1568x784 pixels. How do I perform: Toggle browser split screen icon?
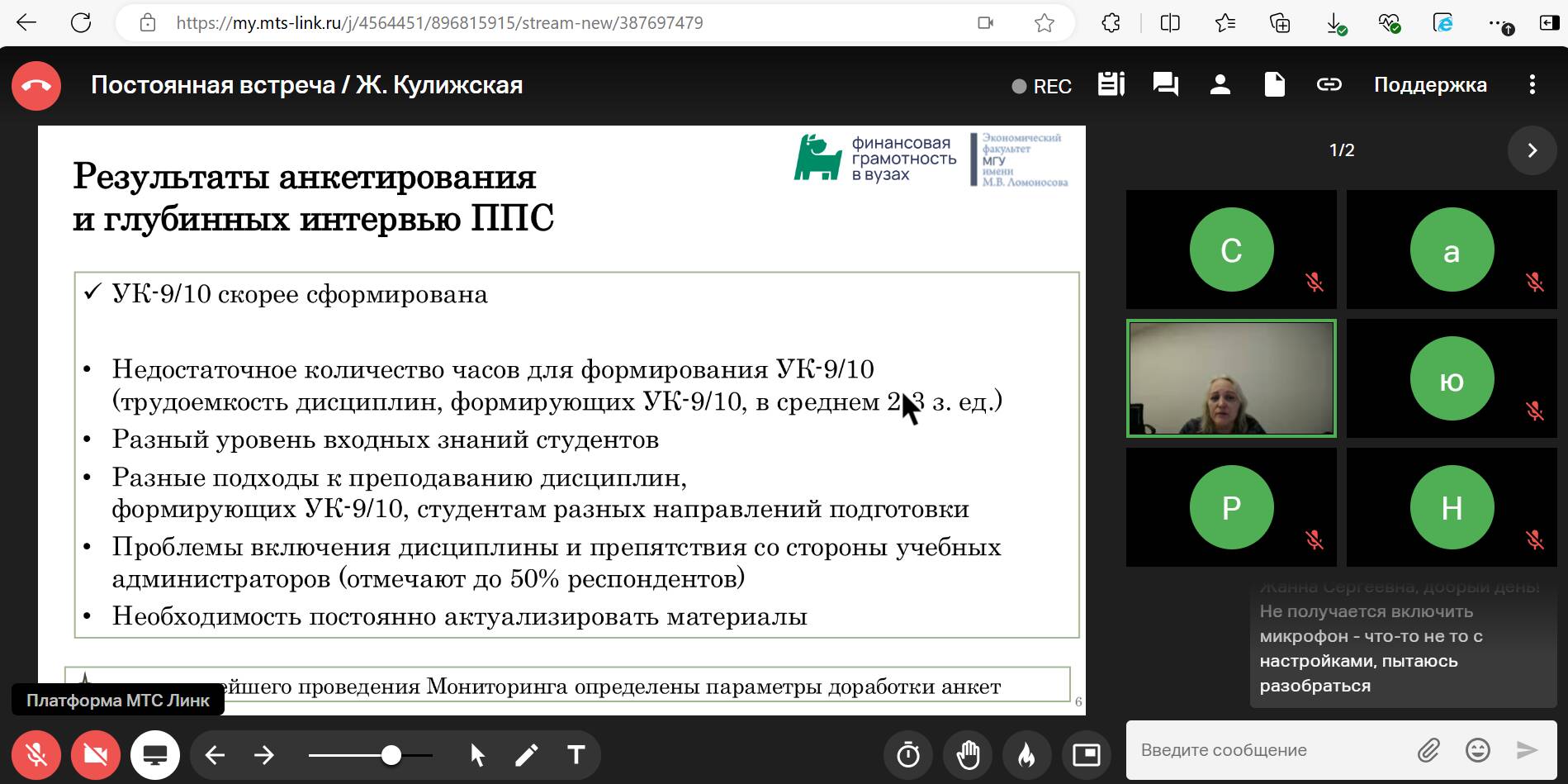click(1170, 23)
